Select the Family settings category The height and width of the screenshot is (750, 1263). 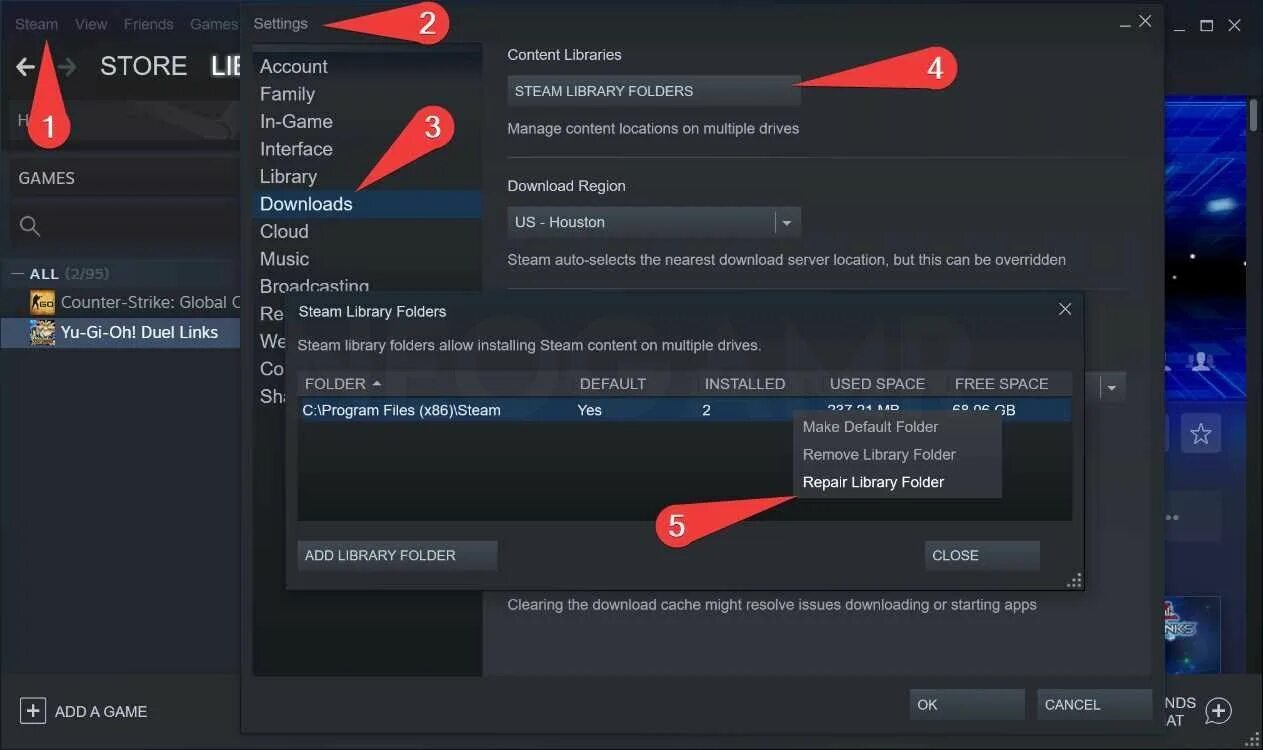tap(287, 94)
